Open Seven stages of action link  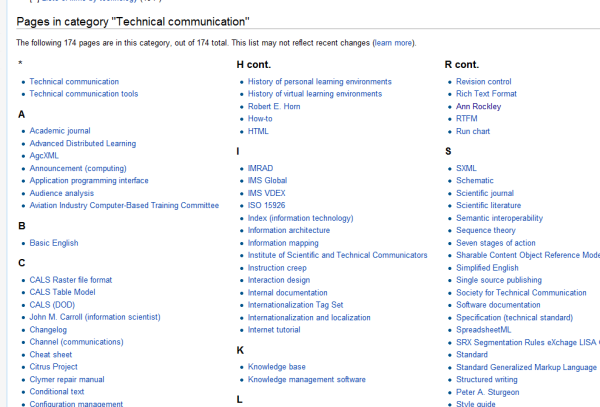tap(496, 243)
